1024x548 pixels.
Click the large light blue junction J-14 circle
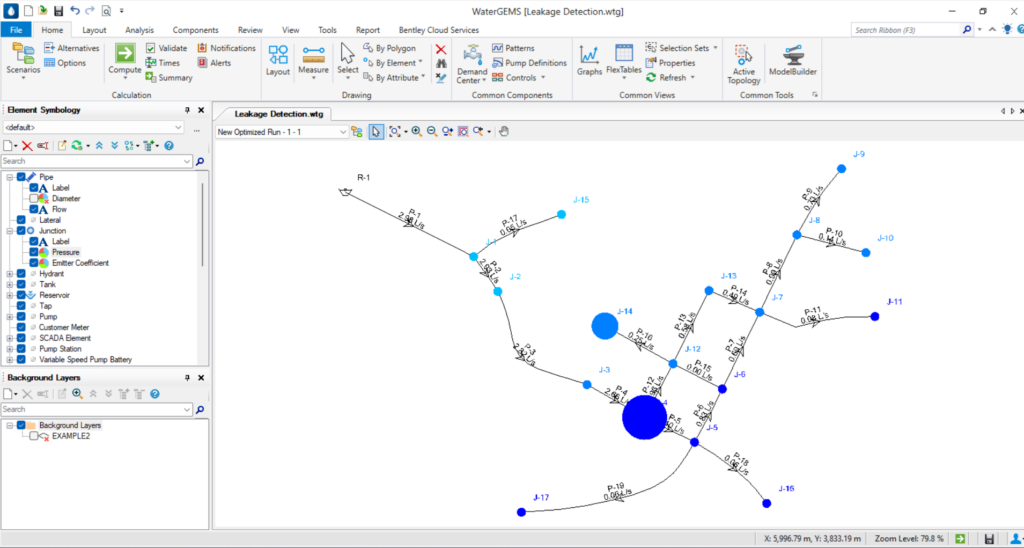click(605, 326)
